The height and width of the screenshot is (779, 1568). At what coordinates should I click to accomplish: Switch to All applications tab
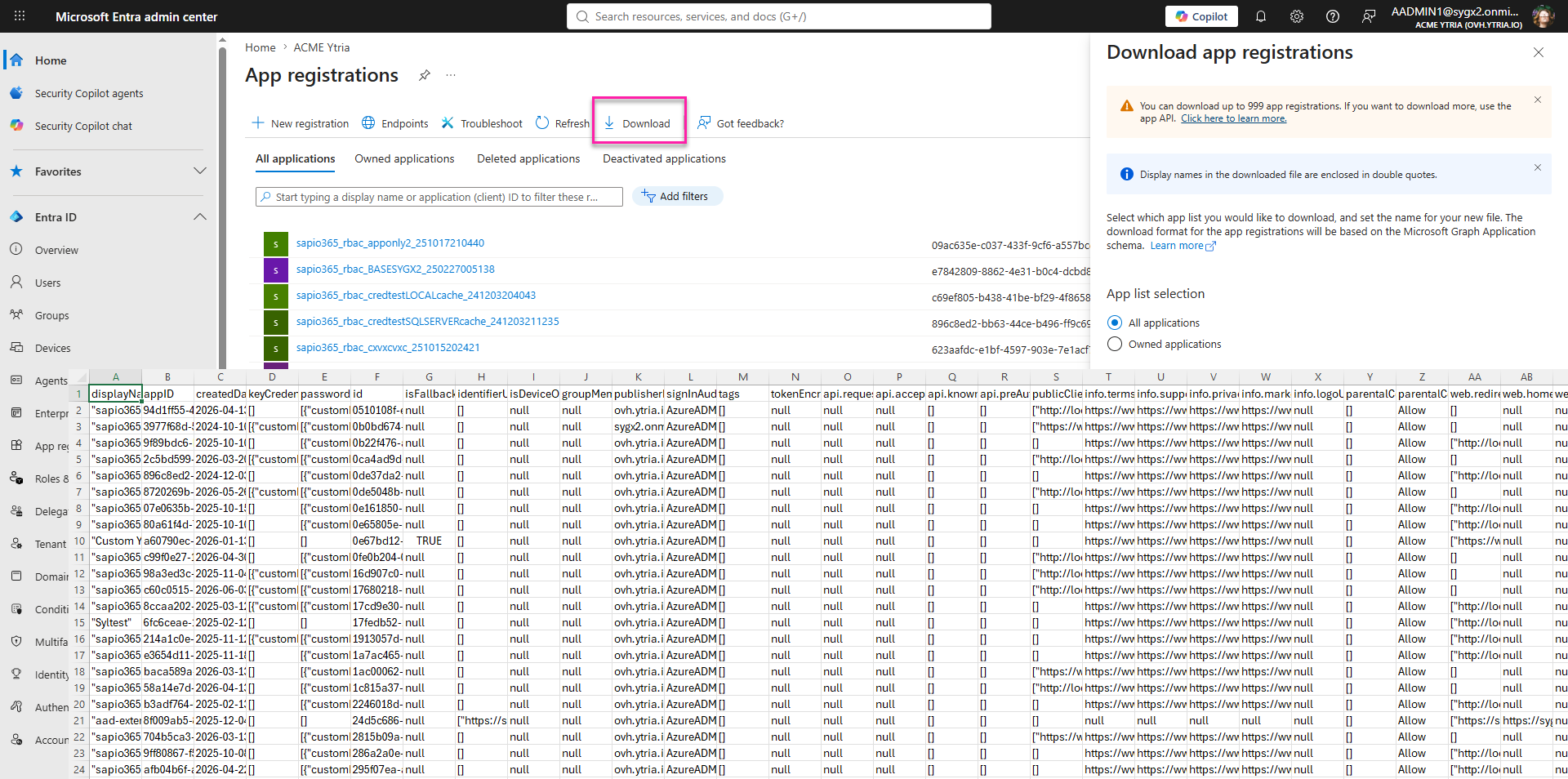296,158
